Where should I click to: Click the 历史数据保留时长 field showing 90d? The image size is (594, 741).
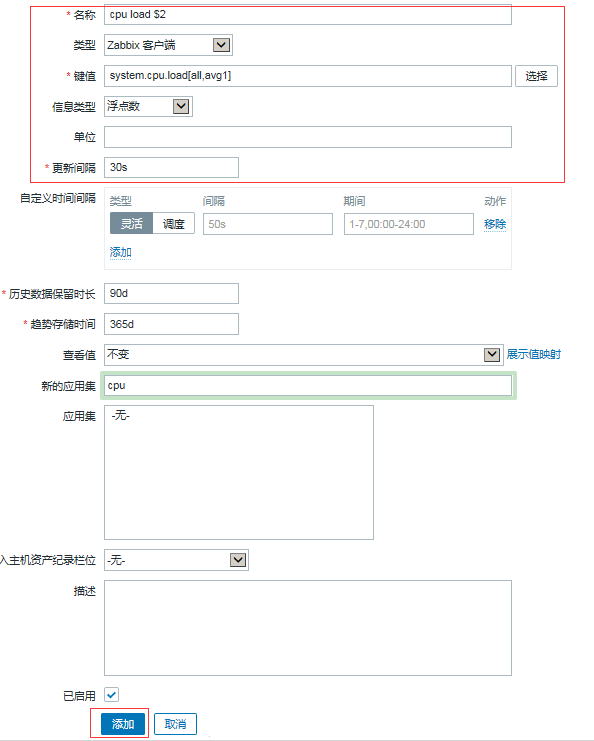click(x=171, y=293)
